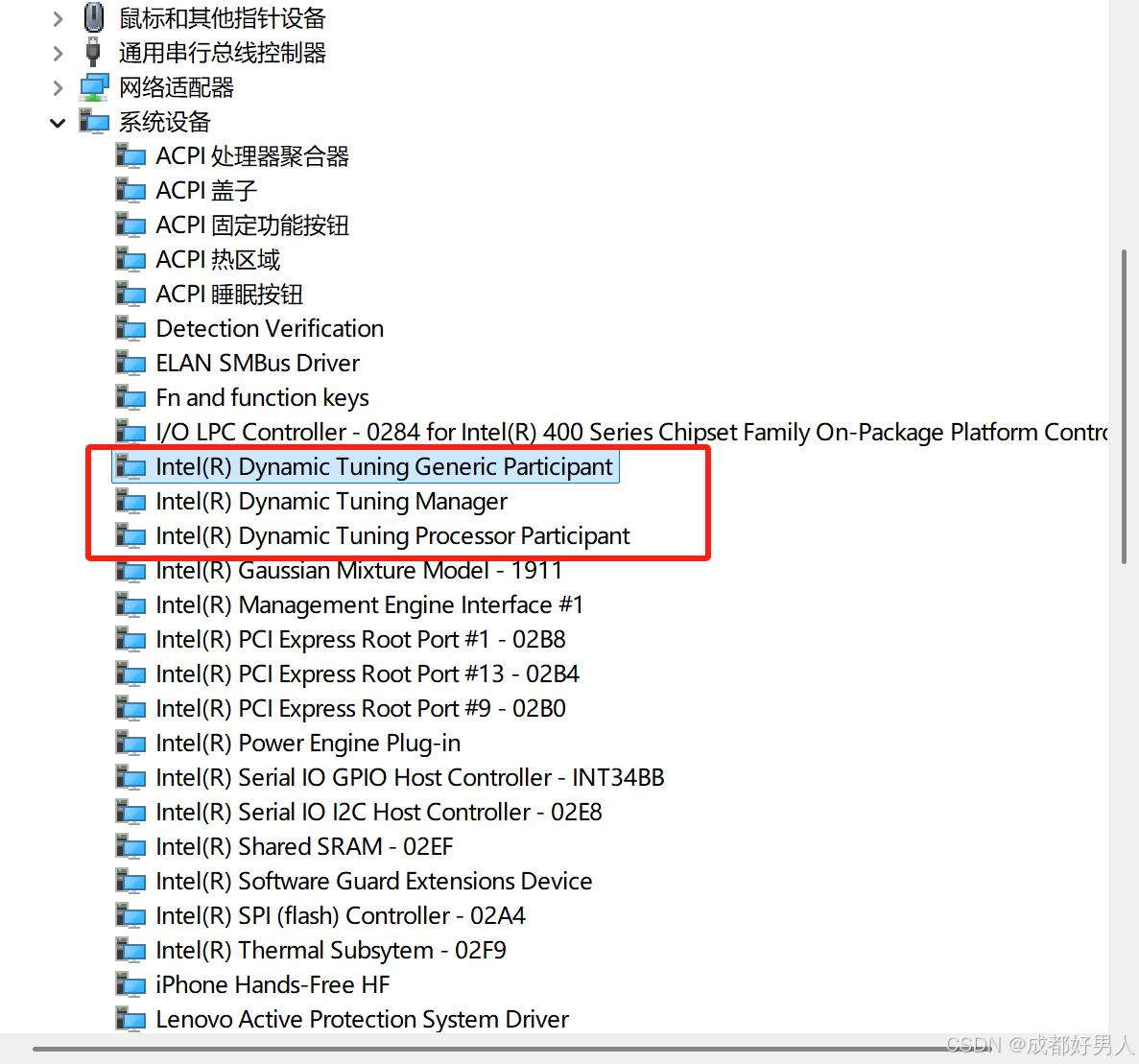1139x1064 pixels.
Task: Select the ACPI 固定功能按钮 device
Action: (252, 225)
